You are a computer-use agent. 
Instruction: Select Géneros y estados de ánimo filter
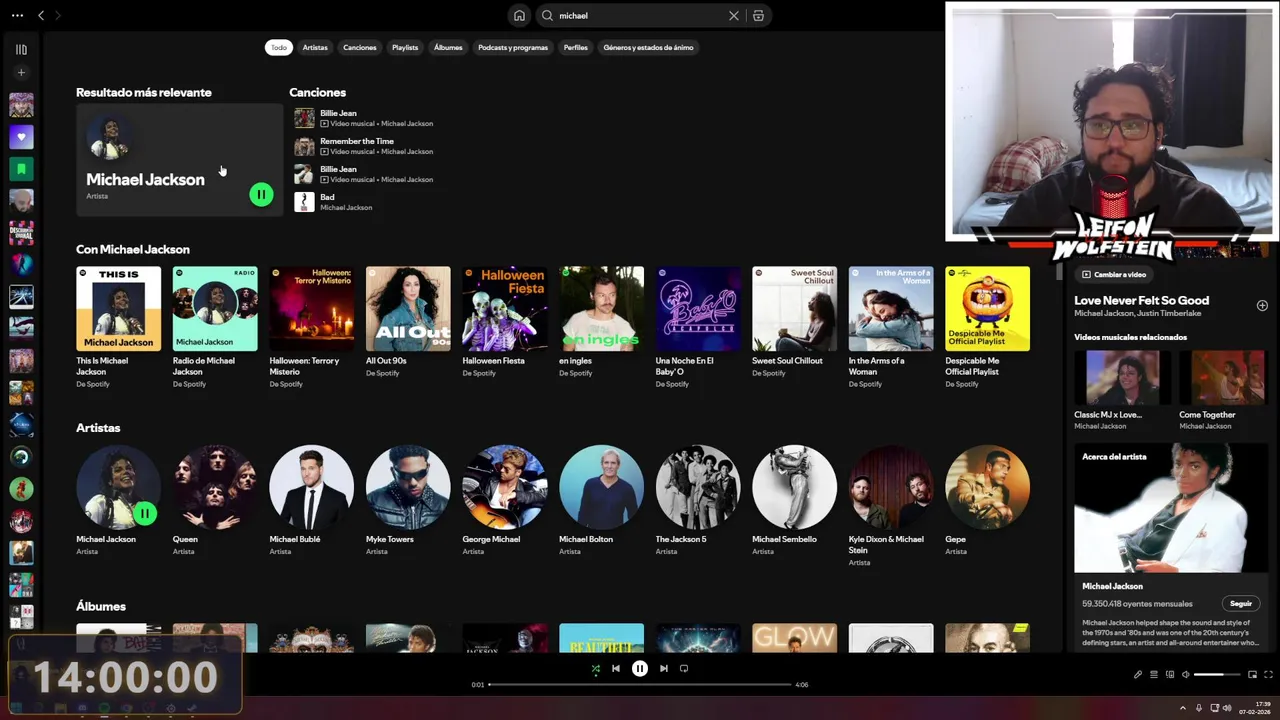point(648,47)
